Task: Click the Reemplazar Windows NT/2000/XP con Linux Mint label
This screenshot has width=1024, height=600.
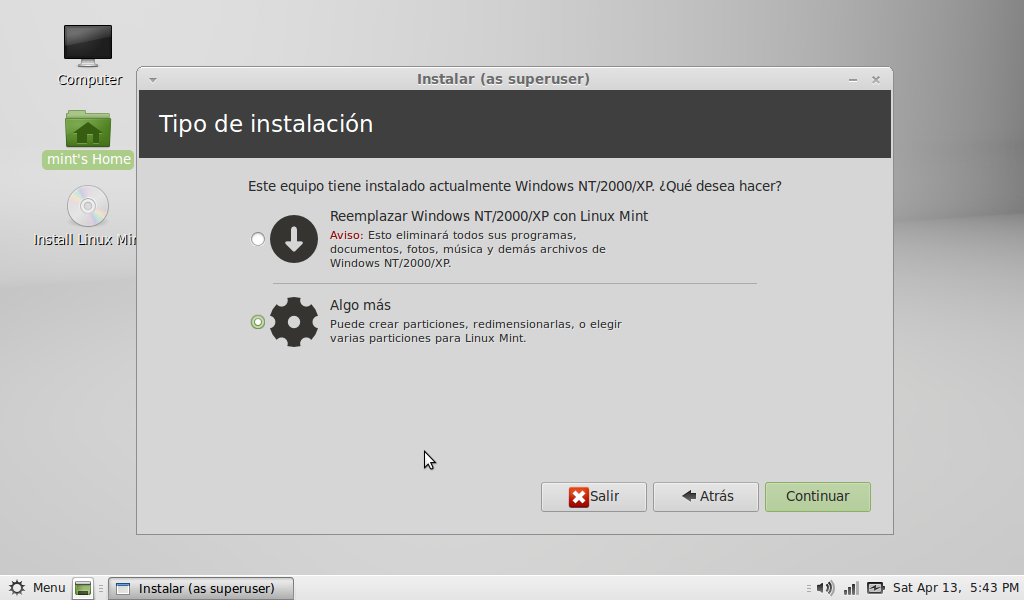Action: pos(489,216)
